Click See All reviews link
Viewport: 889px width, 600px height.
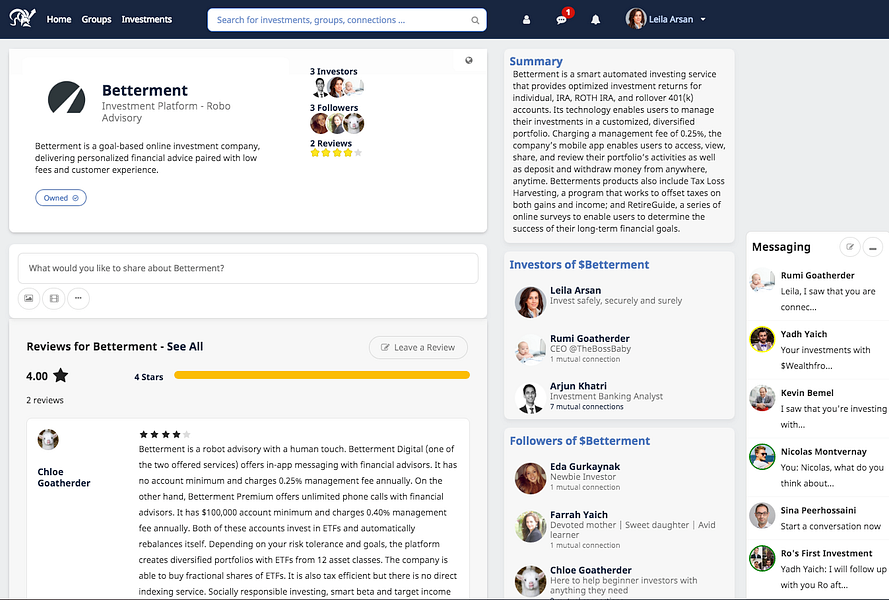[185, 347]
